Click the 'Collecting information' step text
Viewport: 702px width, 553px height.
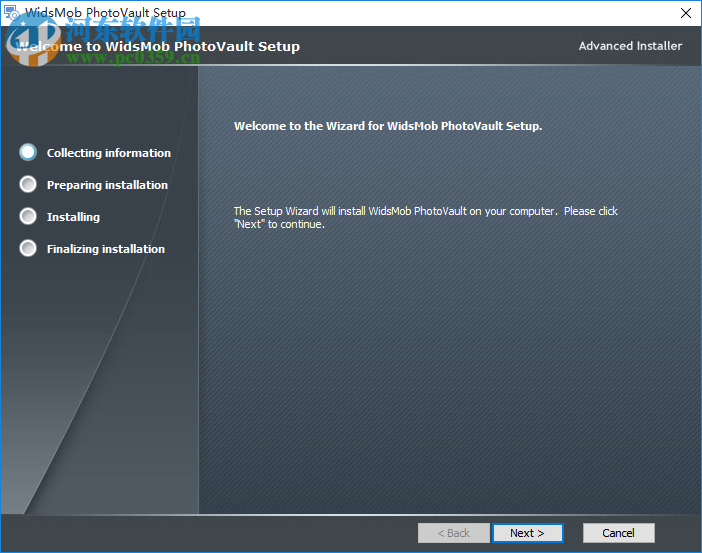(x=109, y=153)
